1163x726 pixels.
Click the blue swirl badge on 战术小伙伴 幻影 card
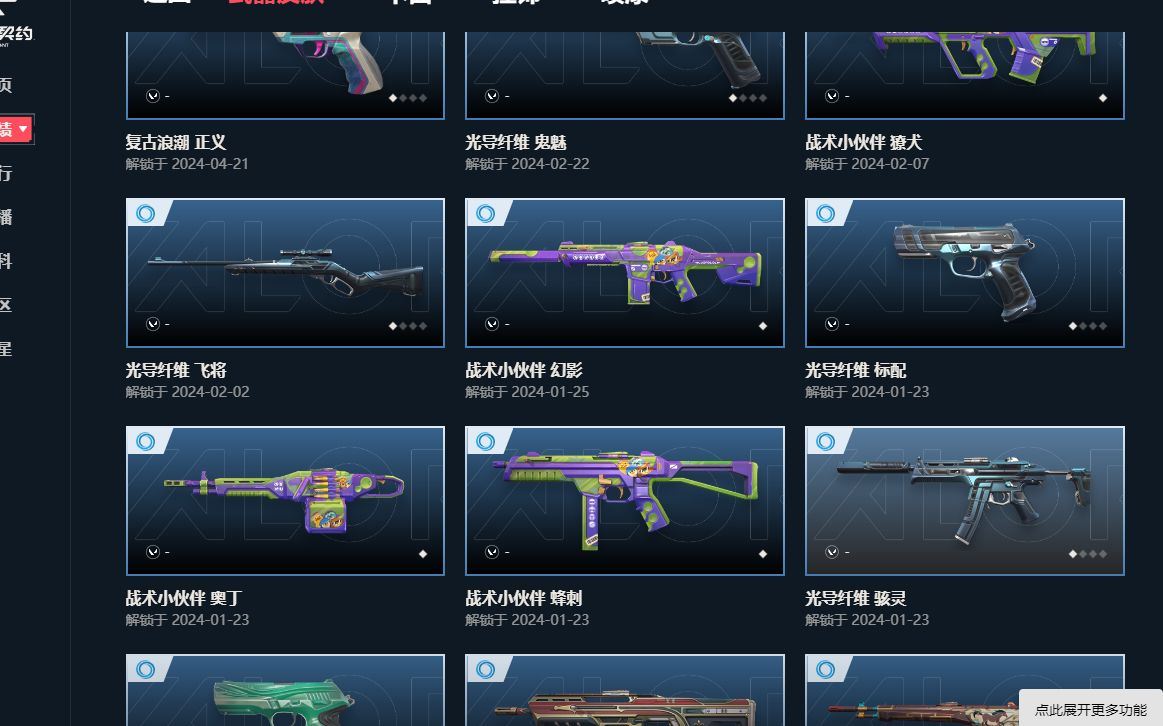[485, 214]
